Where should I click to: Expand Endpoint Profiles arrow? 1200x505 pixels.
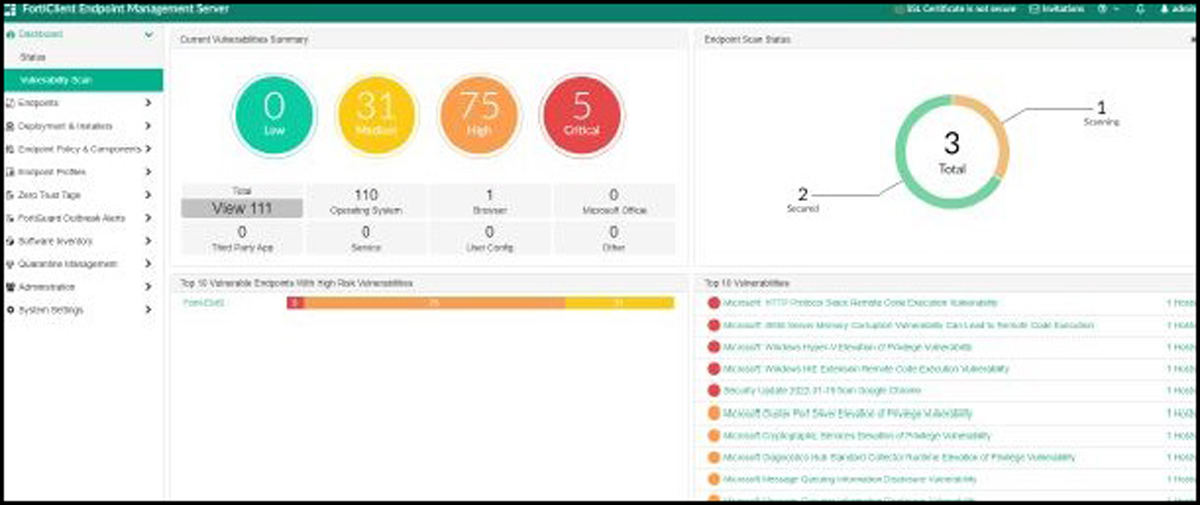click(148, 172)
